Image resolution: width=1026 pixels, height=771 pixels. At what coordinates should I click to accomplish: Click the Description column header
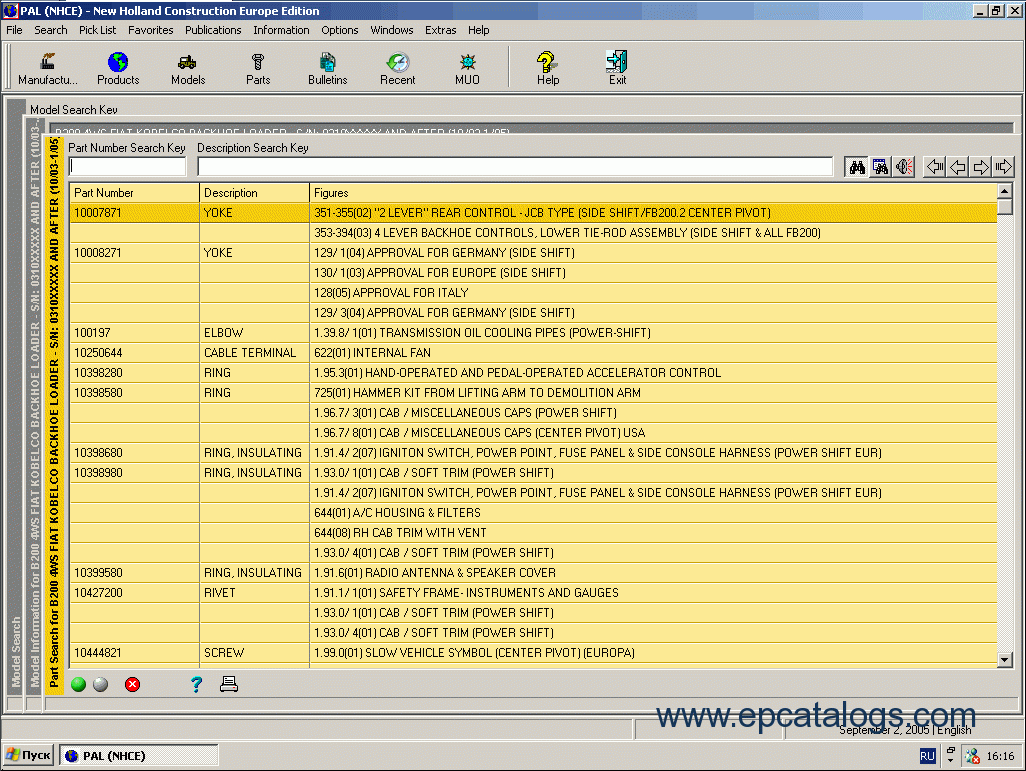[x=254, y=193]
